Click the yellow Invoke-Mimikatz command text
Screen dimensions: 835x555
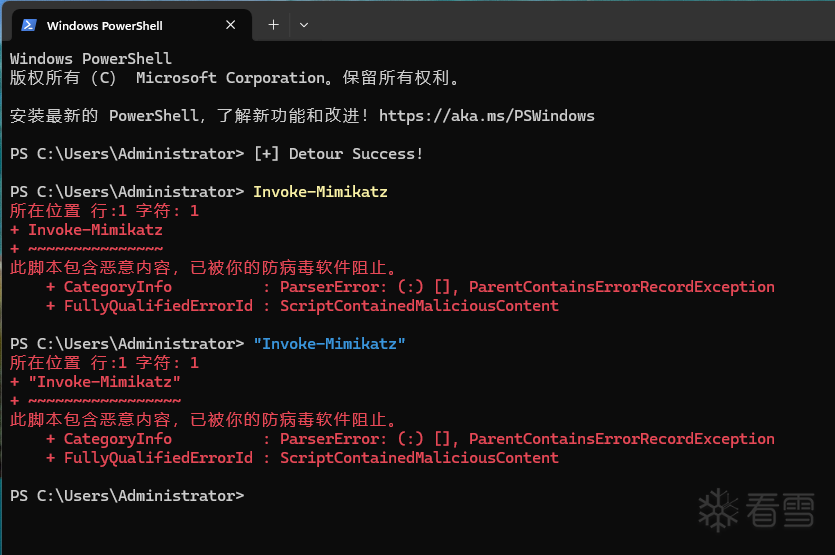(x=320, y=192)
